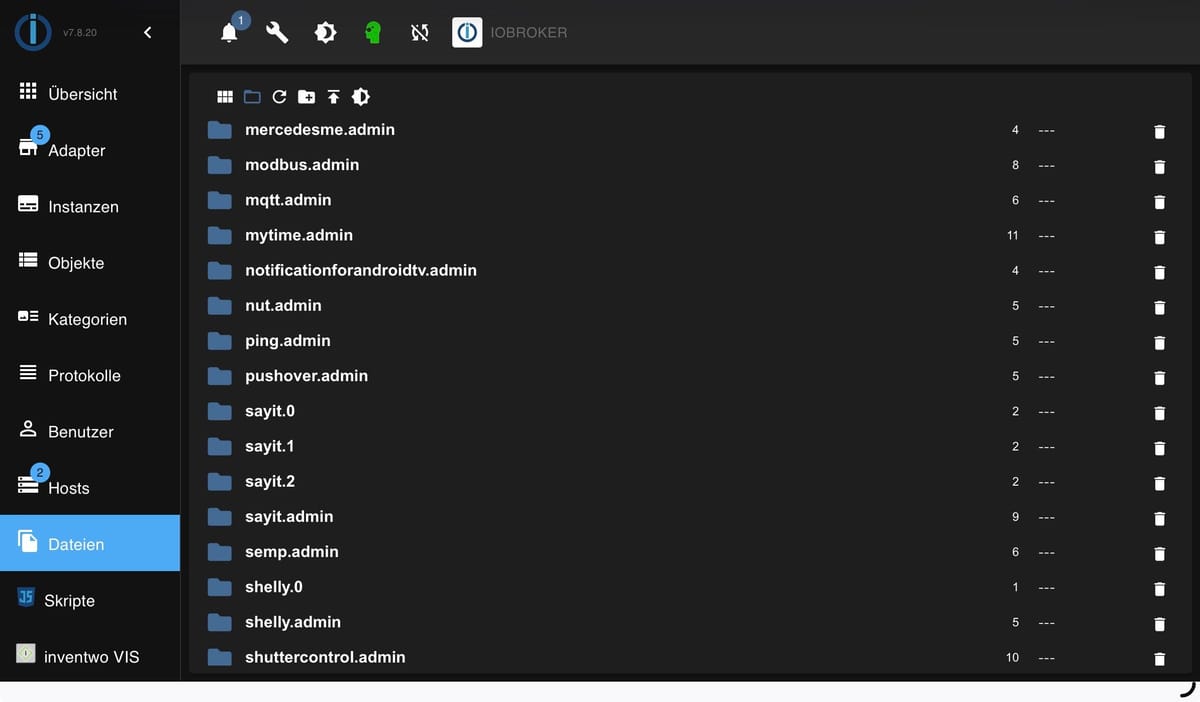Open Objekte in the sidebar
Viewport: 1200px width, 702px height.
[90, 263]
